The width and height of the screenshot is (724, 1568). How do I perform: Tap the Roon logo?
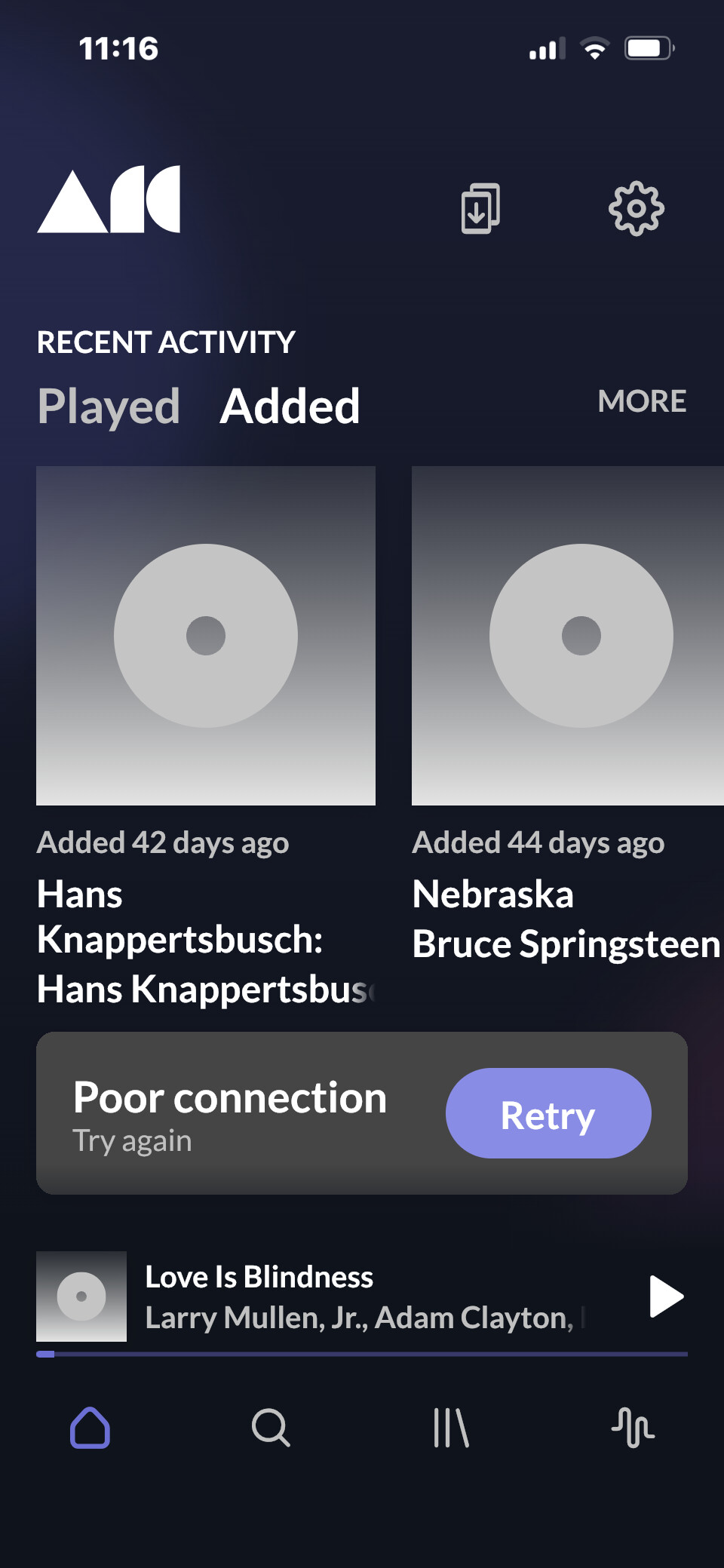coord(109,200)
